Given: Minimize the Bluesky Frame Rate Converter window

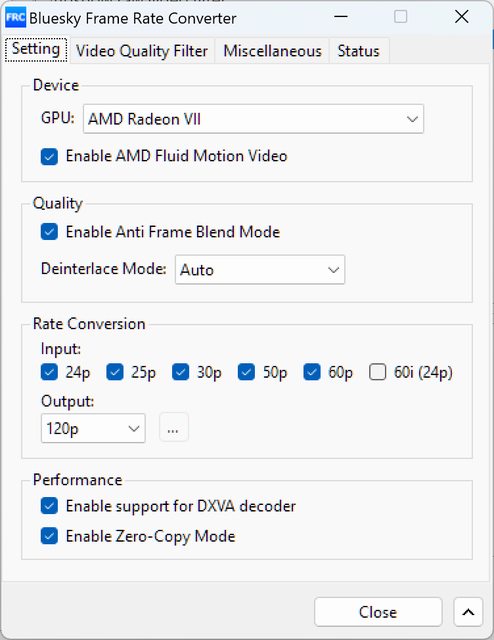Looking at the screenshot, I should click(x=341, y=17).
